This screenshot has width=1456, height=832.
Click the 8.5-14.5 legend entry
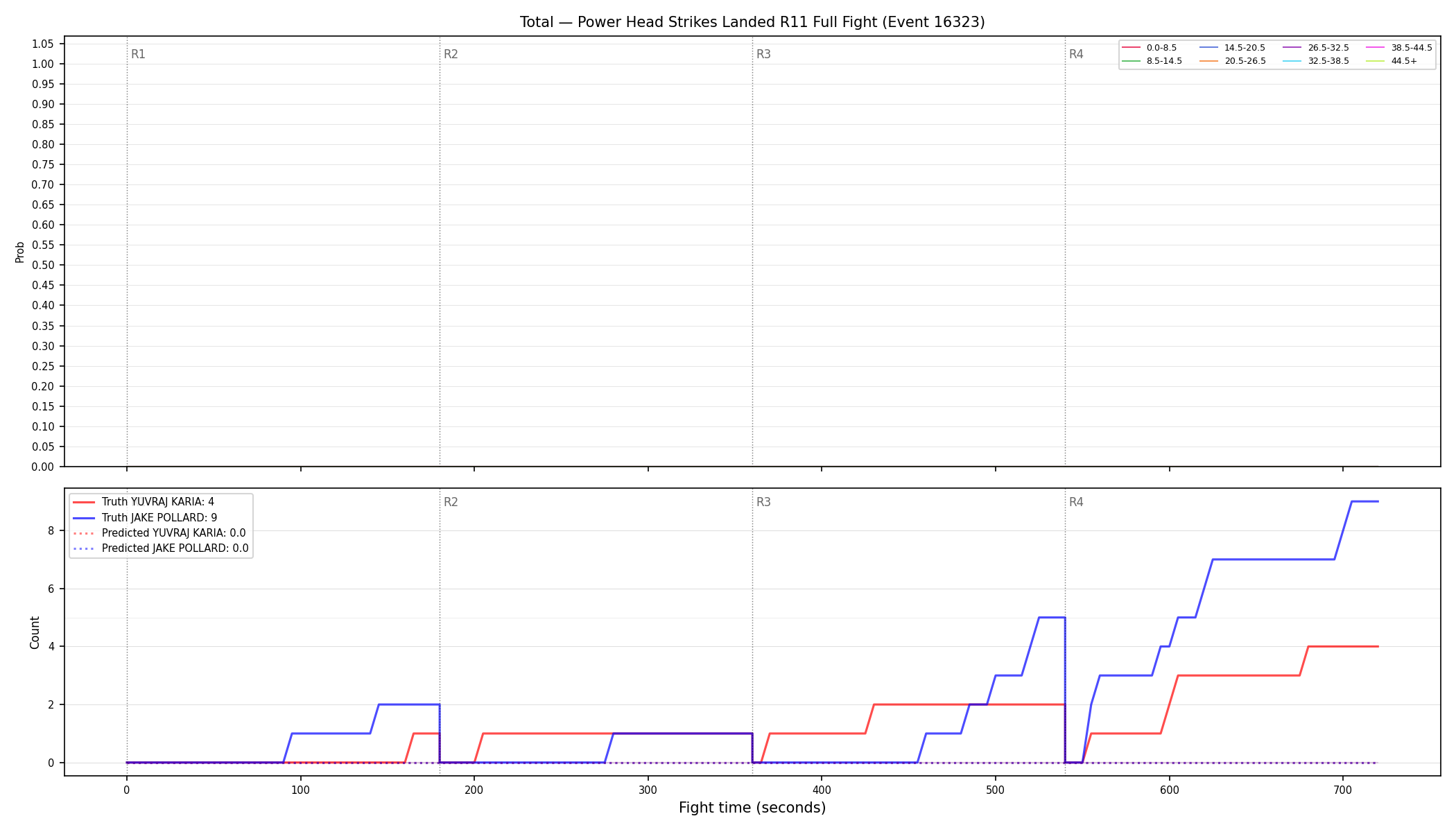(x=1152, y=61)
